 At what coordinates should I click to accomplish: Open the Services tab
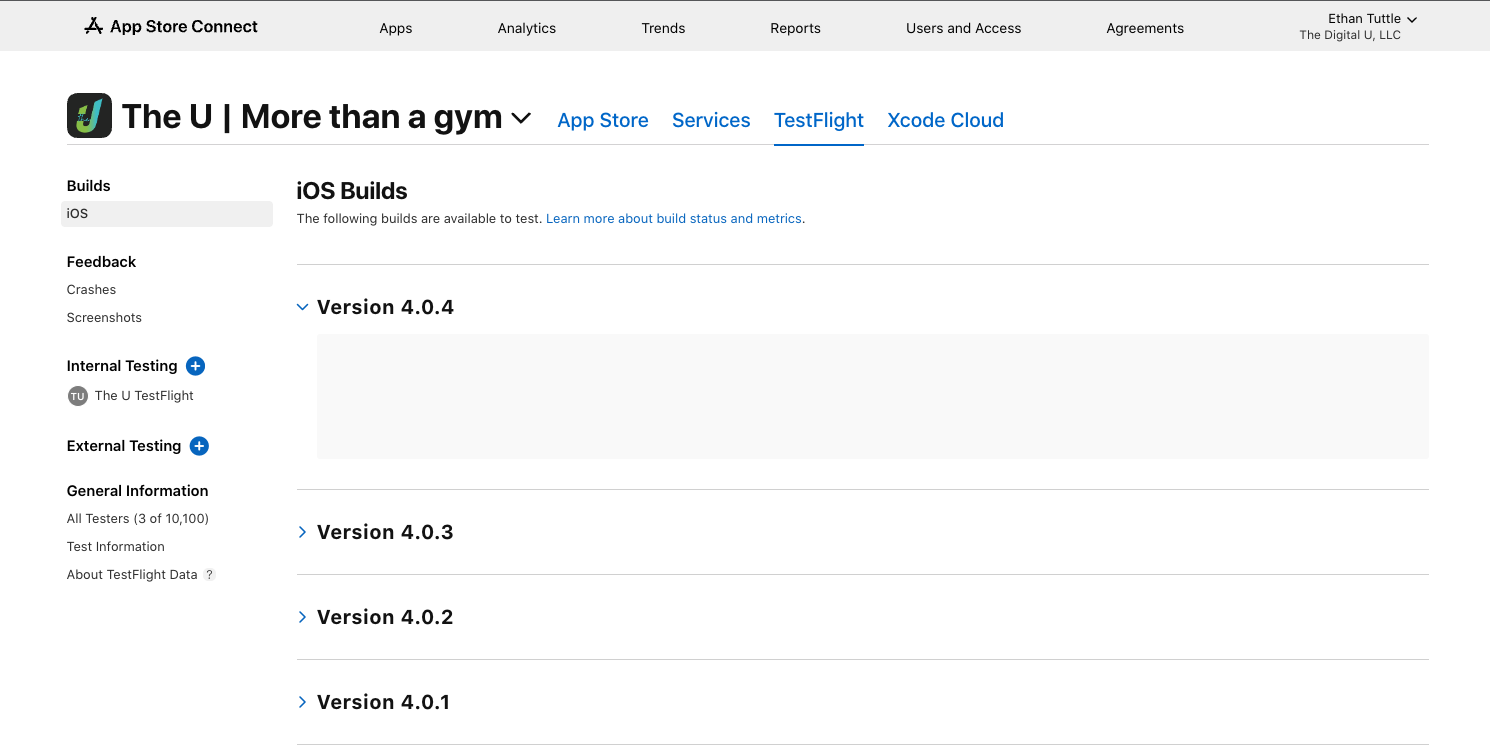coord(711,120)
